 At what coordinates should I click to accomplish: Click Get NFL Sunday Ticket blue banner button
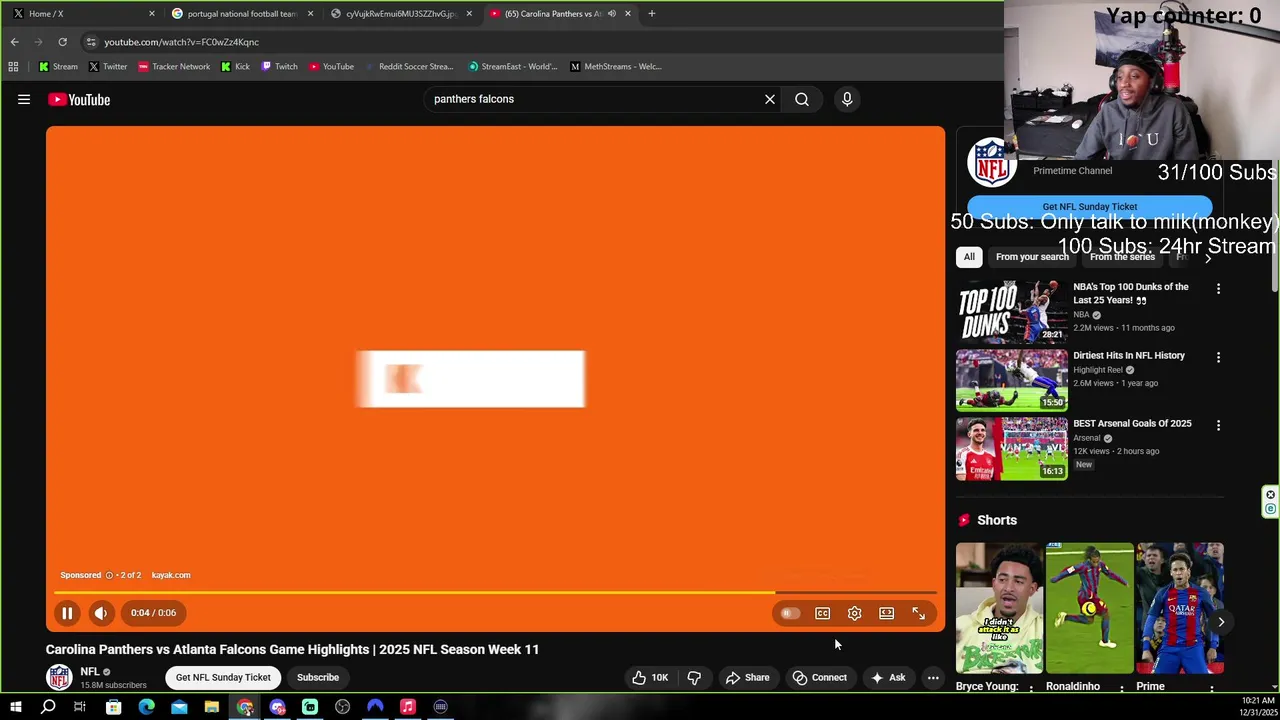tap(1090, 207)
